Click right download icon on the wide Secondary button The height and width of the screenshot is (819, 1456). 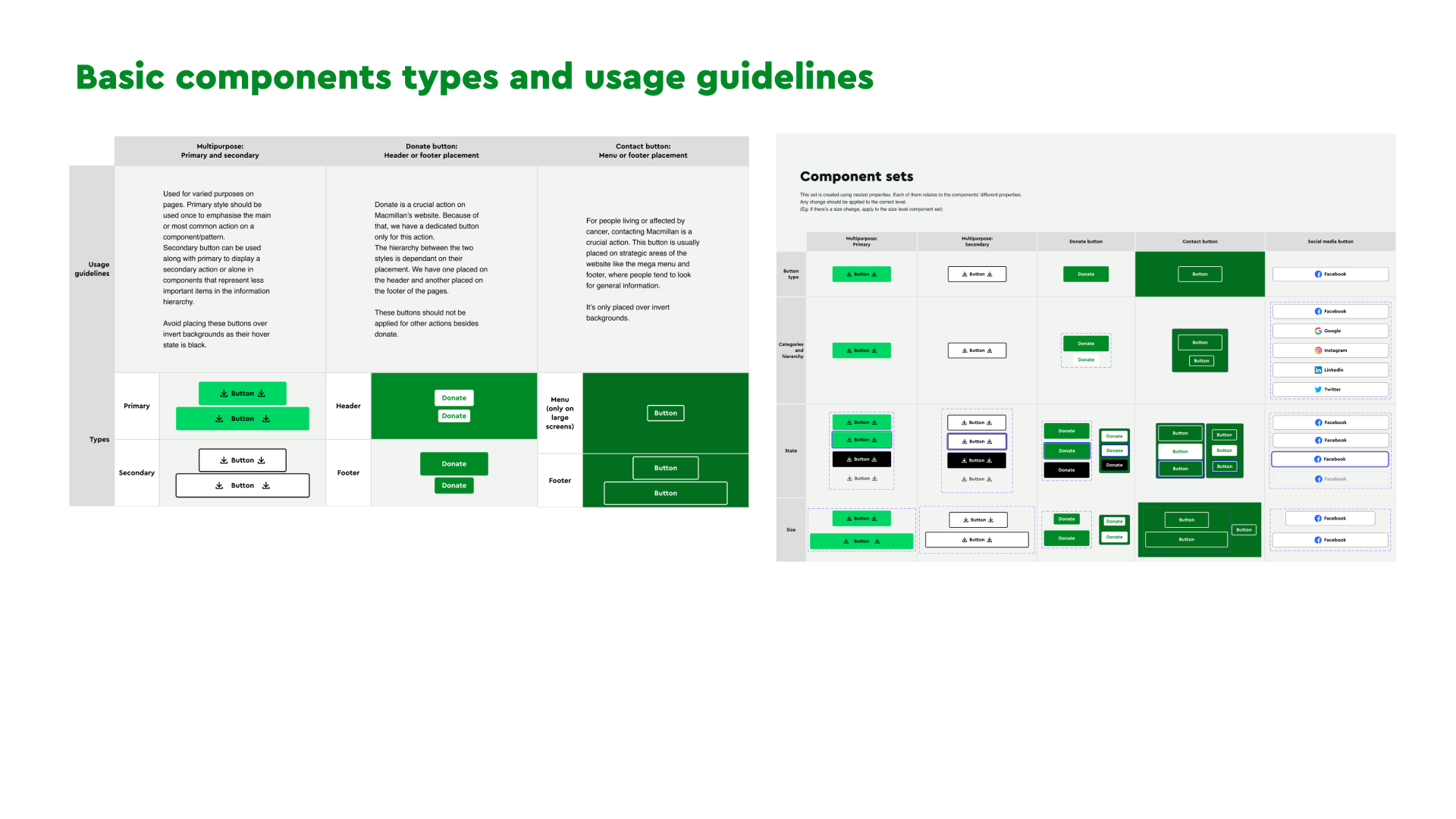coord(266,485)
